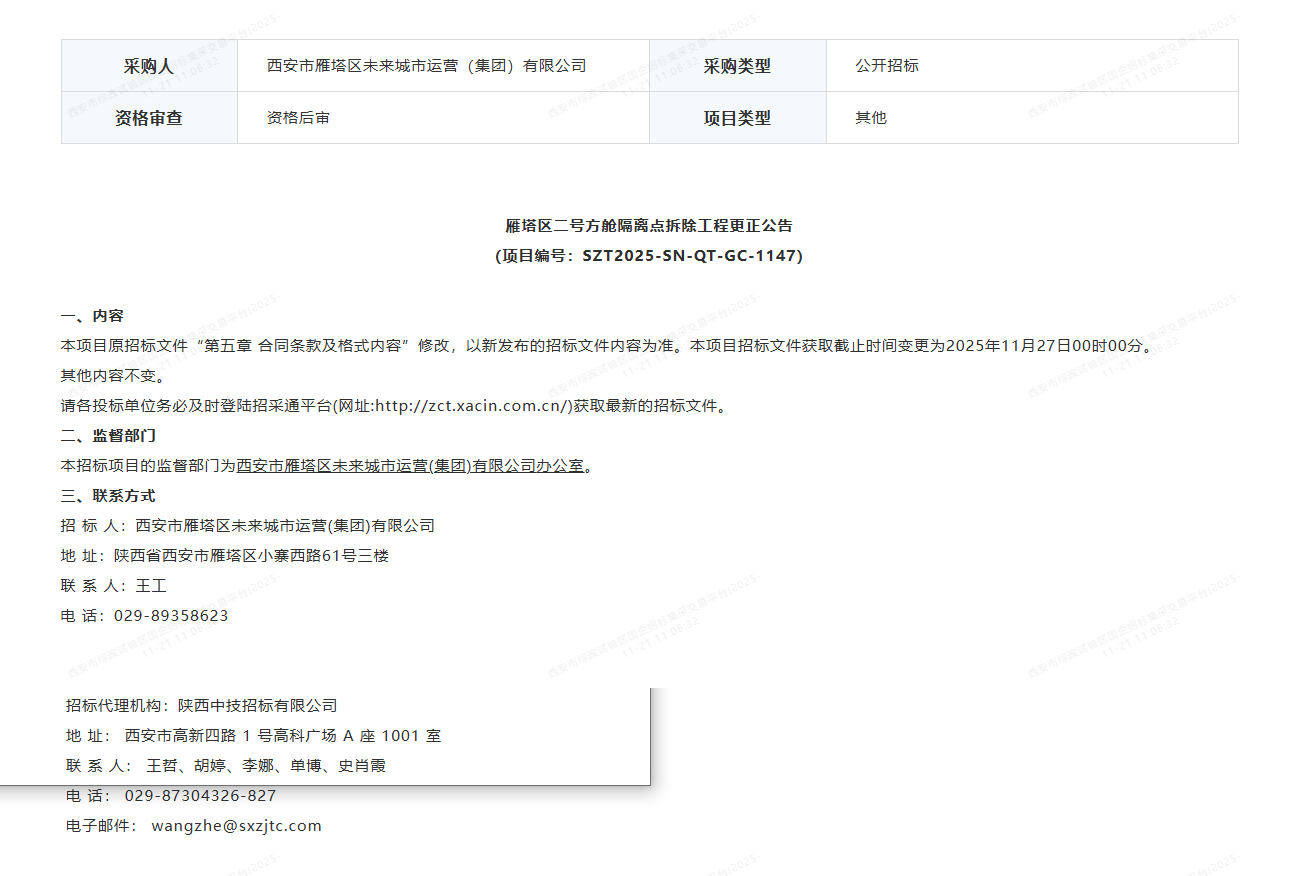This screenshot has width=1298, height=876.
Task: Click the underlined supervising department office text
Action: click(x=410, y=466)
